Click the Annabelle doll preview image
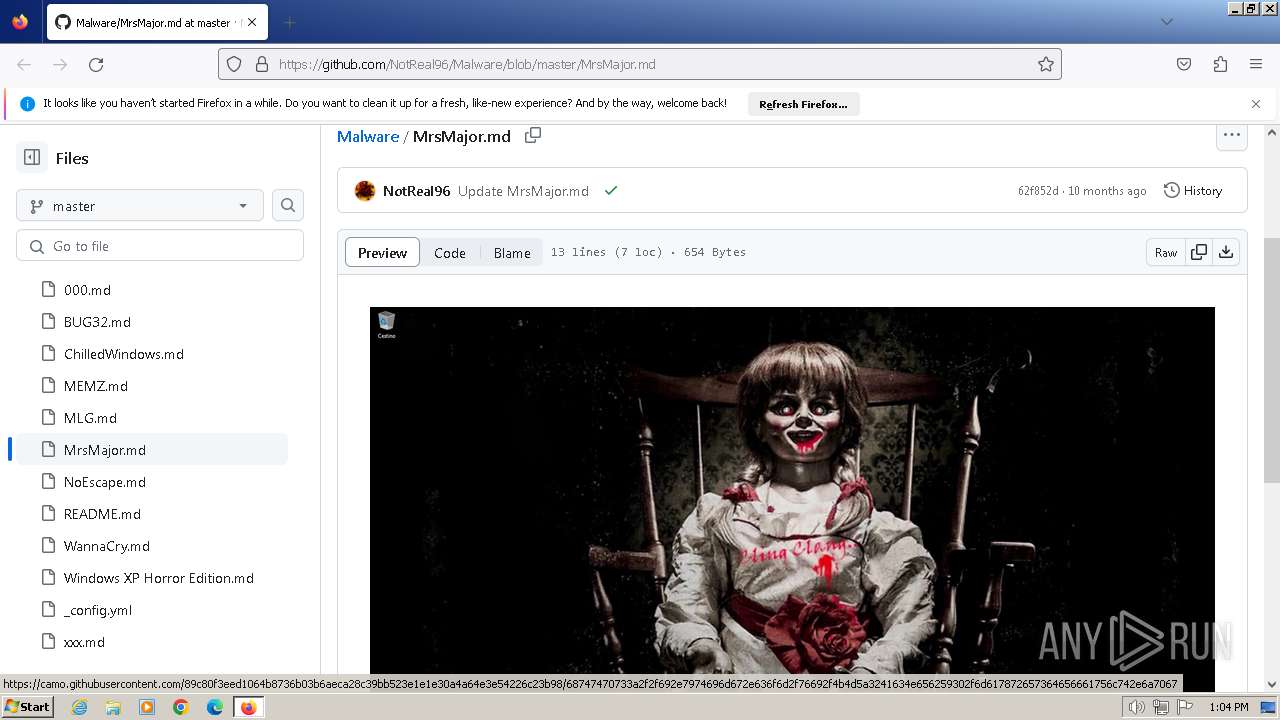 coord(792,490)
